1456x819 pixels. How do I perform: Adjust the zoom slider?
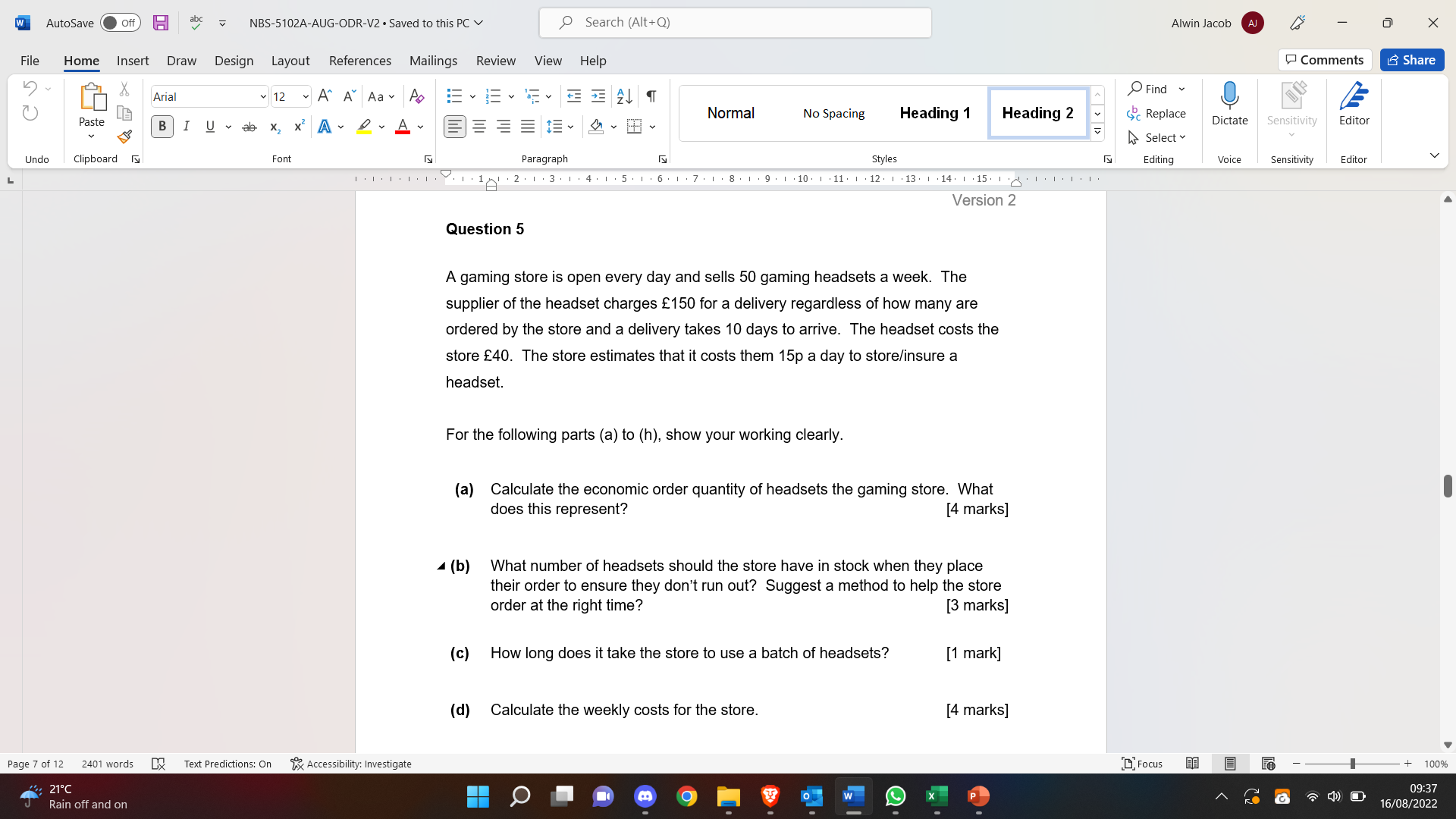click(x=1352, y=764)
